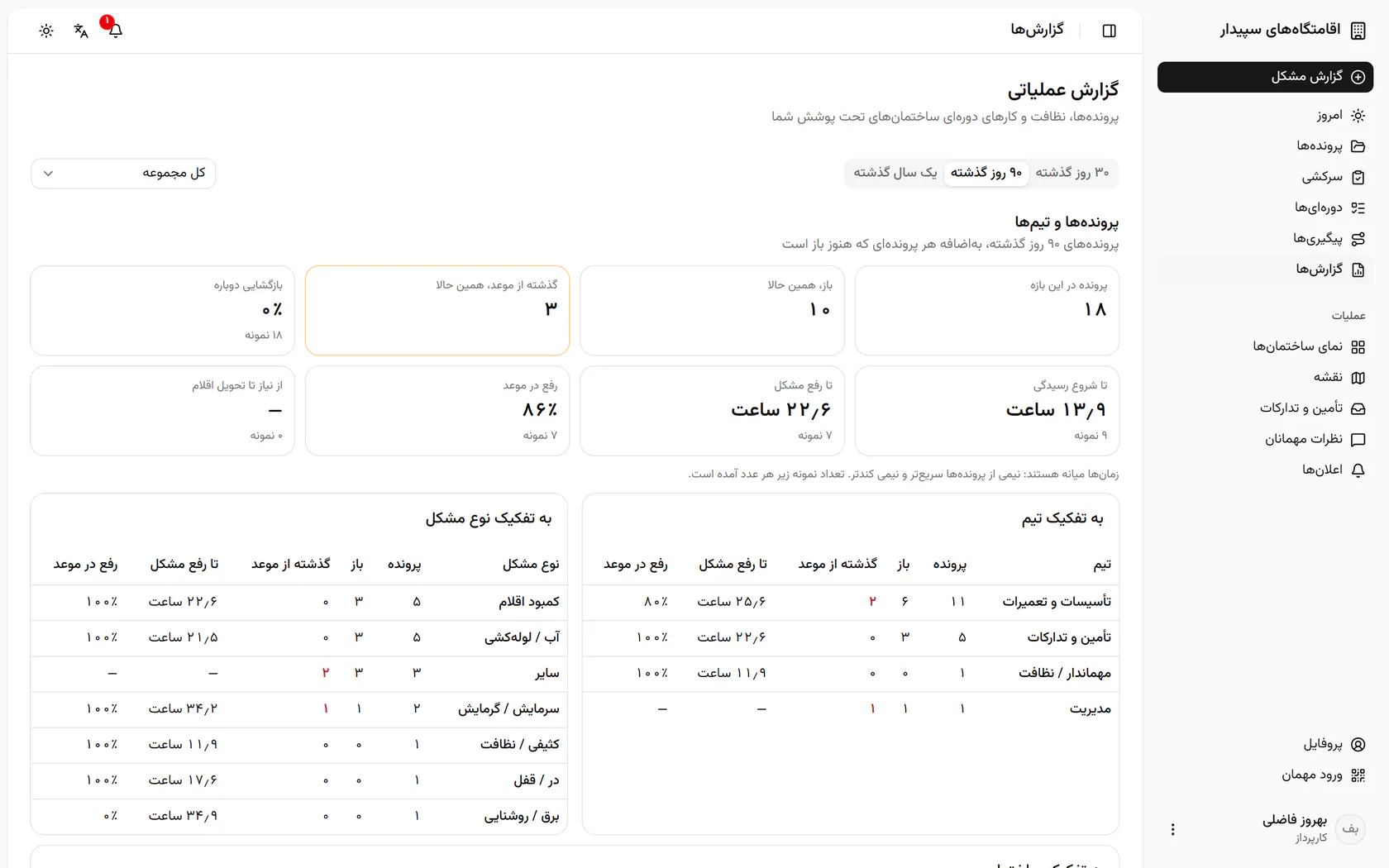Click the تأسیسات و تعمیرات team row
Viewport: 1389px width, 868px height.
pos(851,602)
